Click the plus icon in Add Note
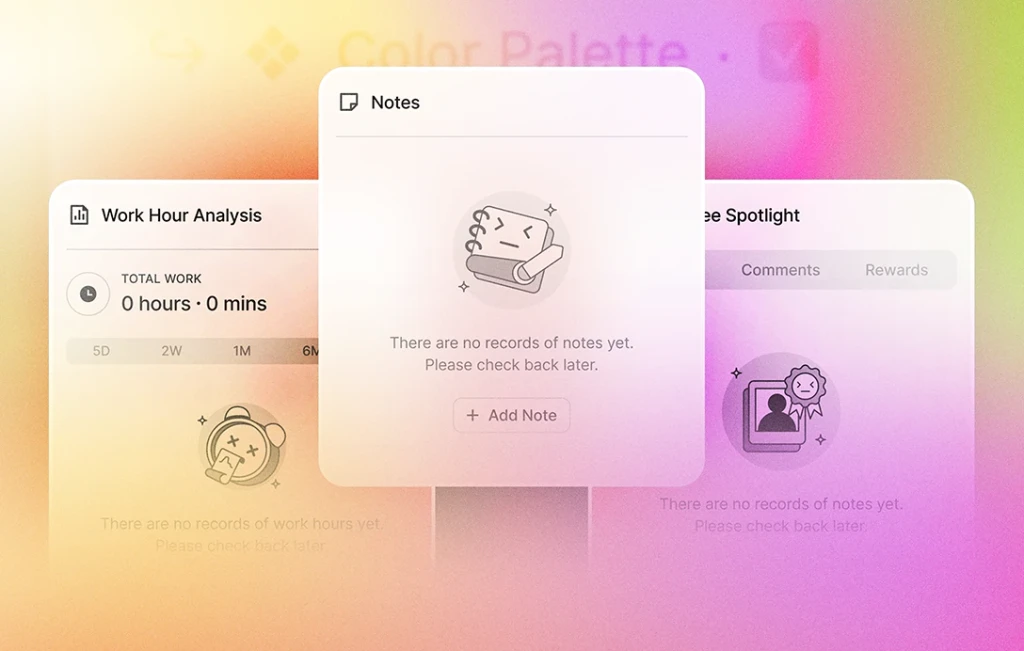The width and height of the screenshot is (1024, 651). point(472,415)
